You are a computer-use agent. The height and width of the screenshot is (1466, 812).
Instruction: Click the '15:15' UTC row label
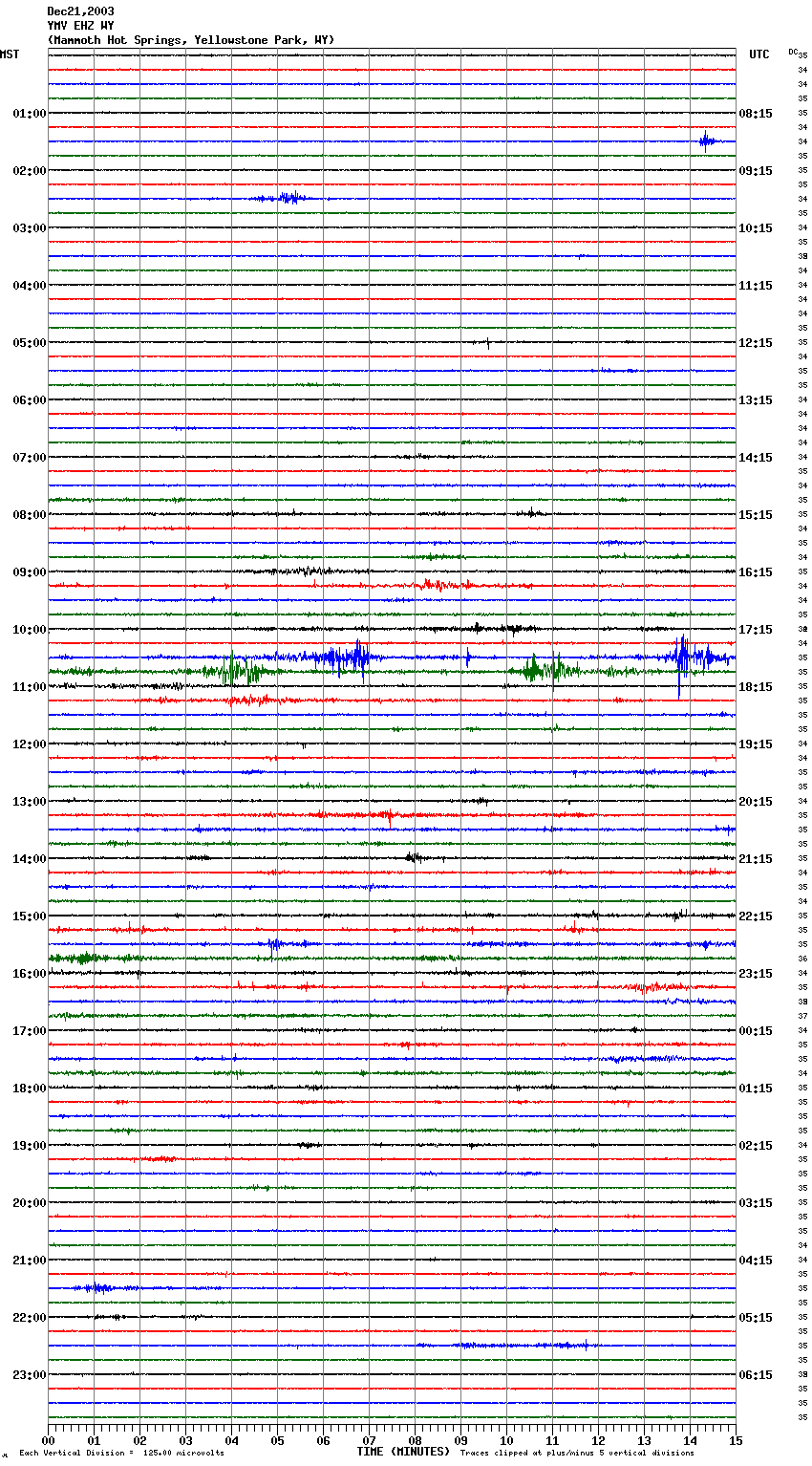pos(756,515)
